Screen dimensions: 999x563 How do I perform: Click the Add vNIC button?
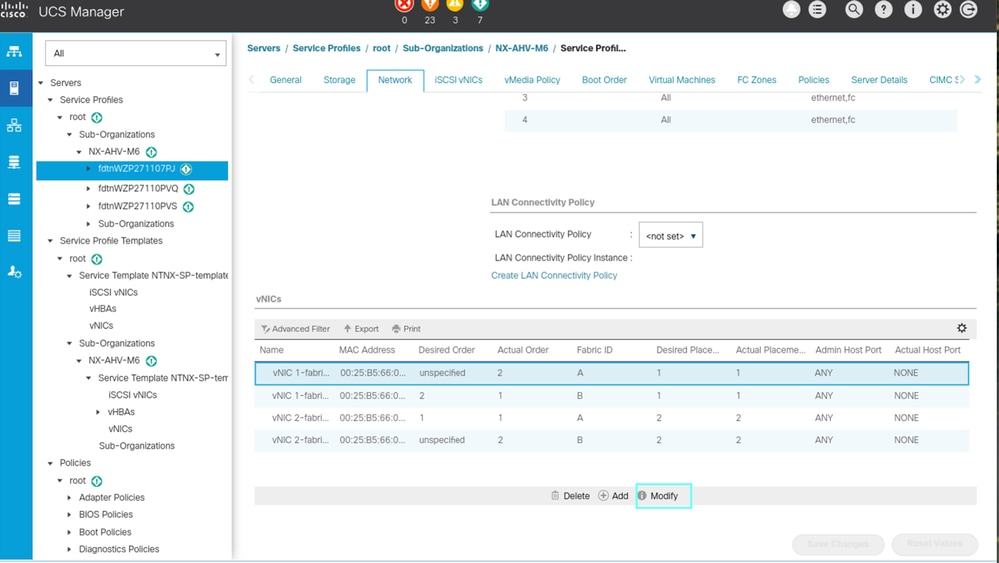[x=613, y=496]
